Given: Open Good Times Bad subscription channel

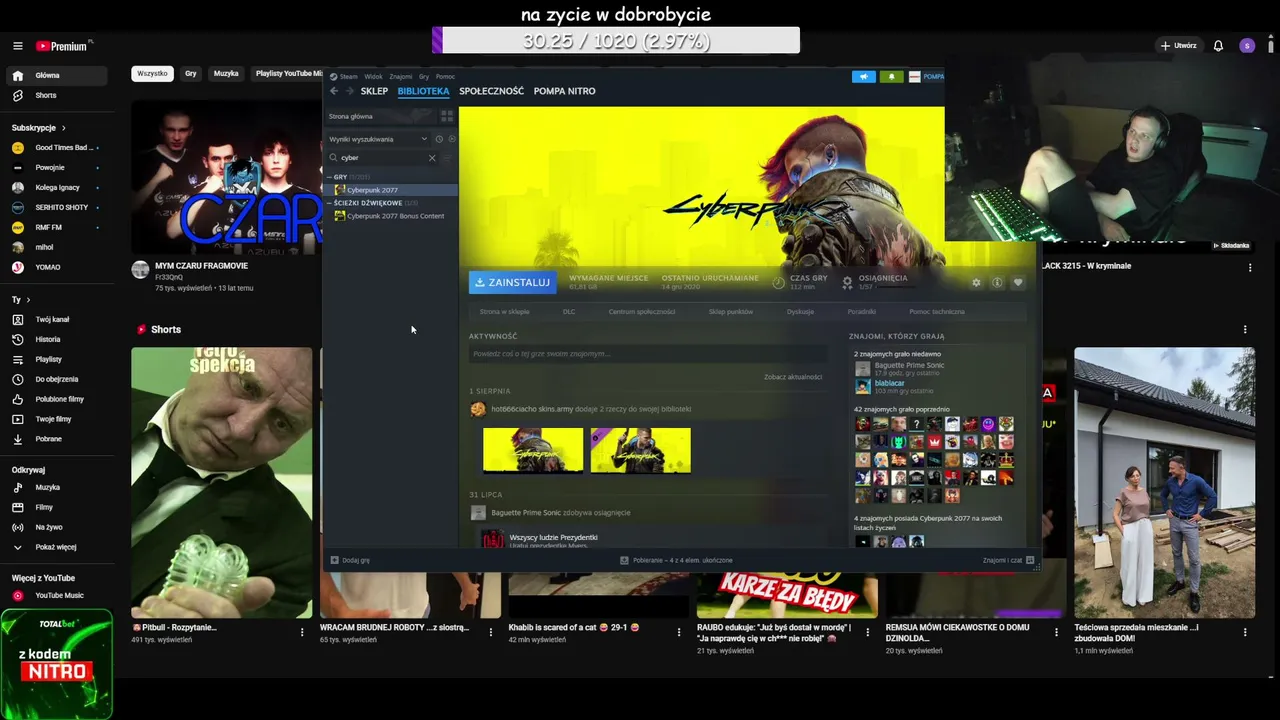Looking at the screenshot, I should (x=56, y=148).
